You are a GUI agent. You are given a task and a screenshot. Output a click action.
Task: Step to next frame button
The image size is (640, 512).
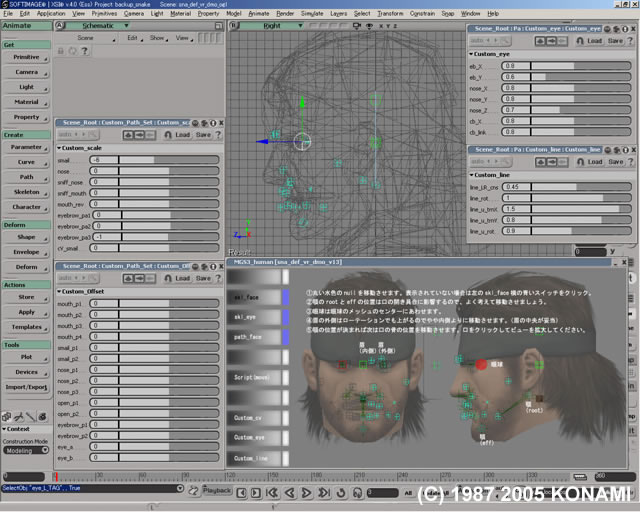[256, 493]
